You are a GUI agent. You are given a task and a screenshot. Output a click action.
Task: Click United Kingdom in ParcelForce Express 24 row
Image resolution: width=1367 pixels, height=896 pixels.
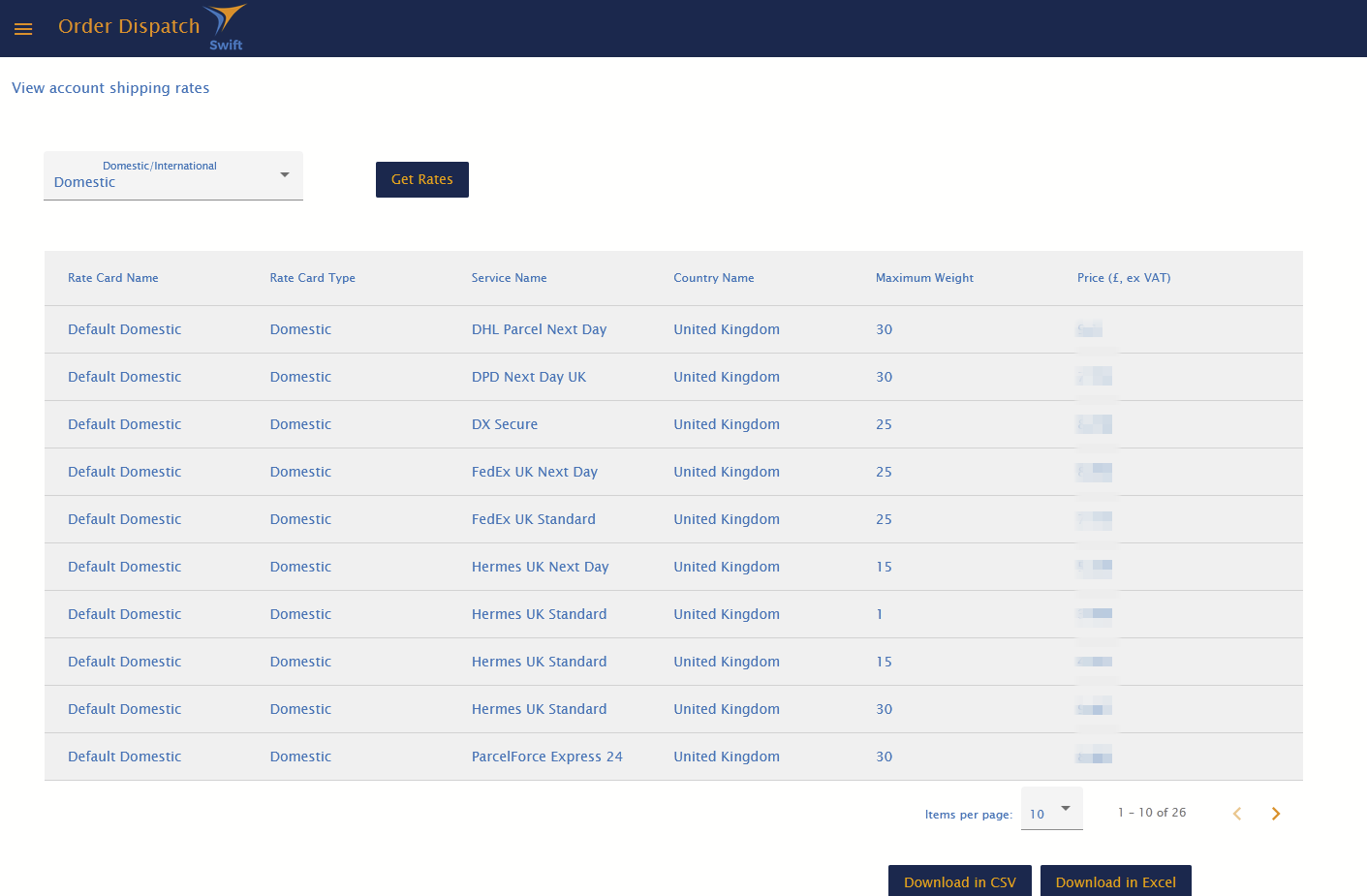click(x=727, y=757)
